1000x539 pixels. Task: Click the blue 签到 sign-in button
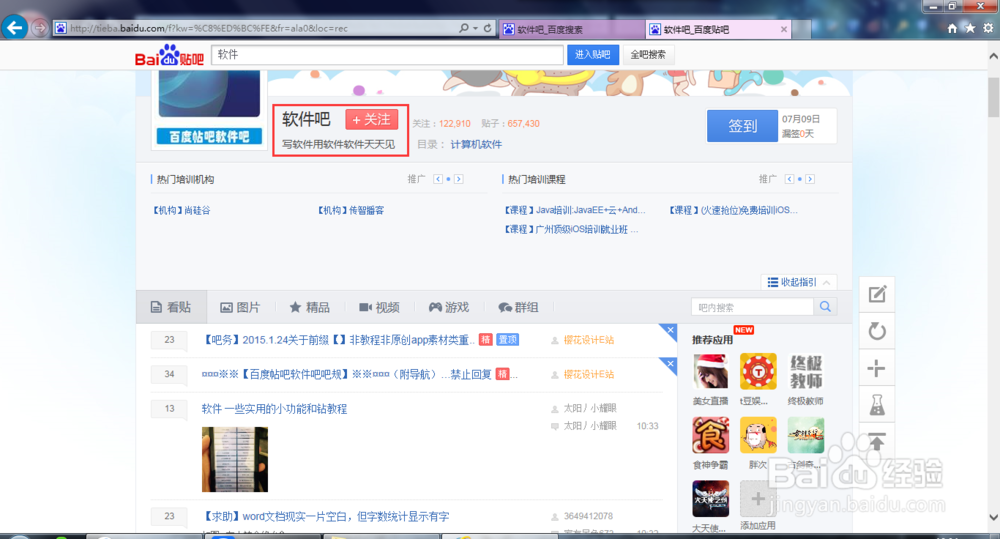(x=742, y=126)
